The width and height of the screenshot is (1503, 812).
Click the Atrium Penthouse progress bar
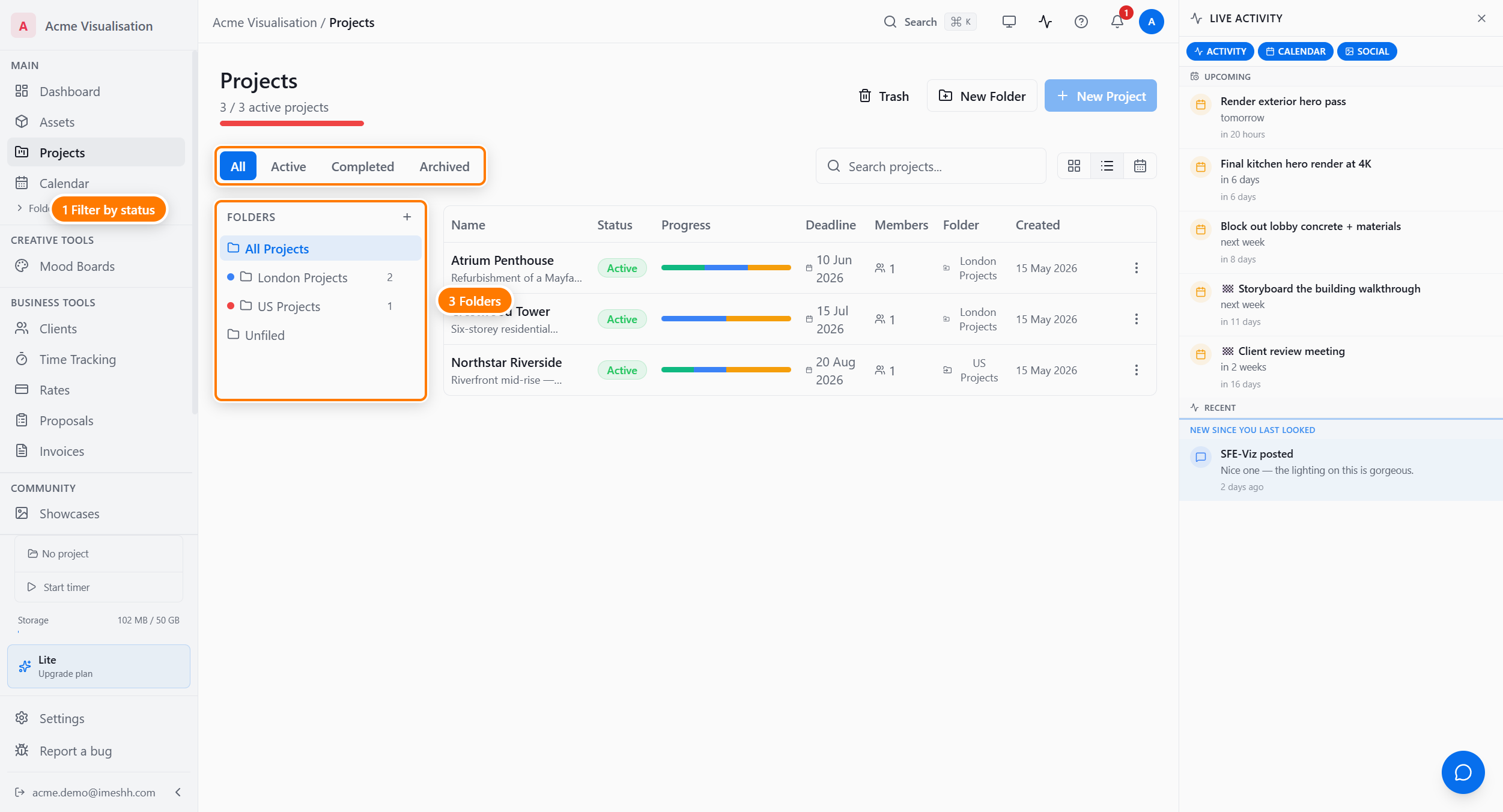point(726,268)
